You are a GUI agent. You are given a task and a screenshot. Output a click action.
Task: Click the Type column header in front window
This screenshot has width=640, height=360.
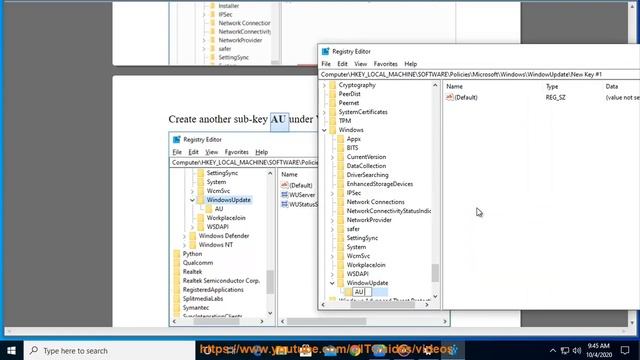pyautogui.click(x=552, y=87)
